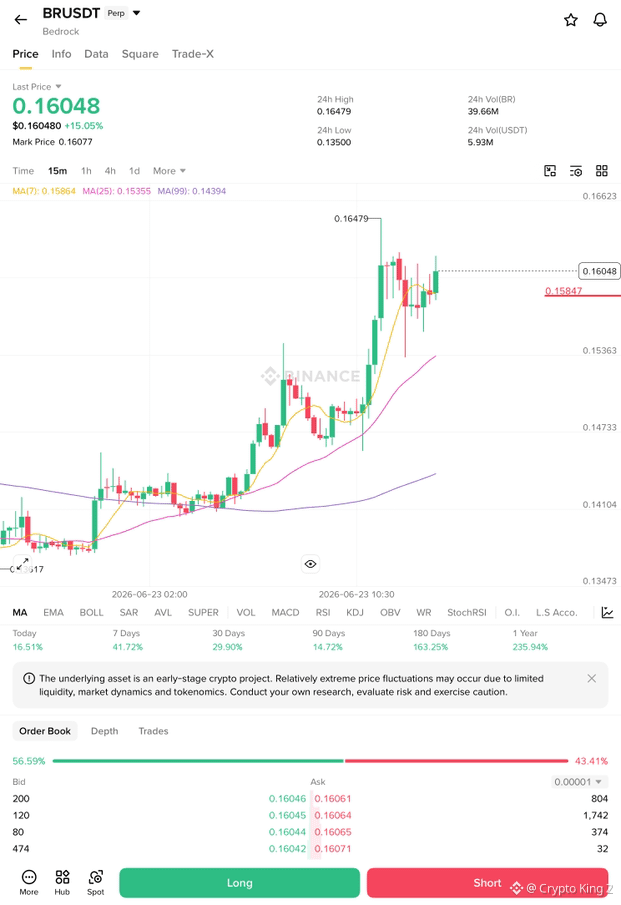Open the grid layout icon
This screenshot has height=905, width=621.
tap(602, 171)
